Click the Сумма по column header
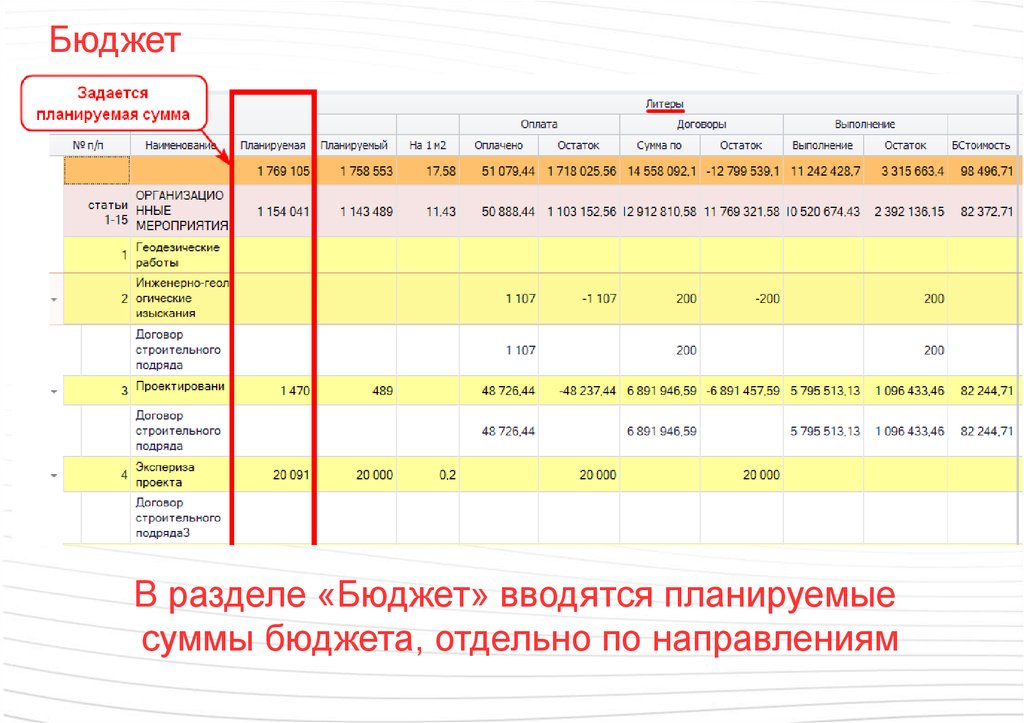The width and height of the screenshot is (1024, 723). point(659,146)
